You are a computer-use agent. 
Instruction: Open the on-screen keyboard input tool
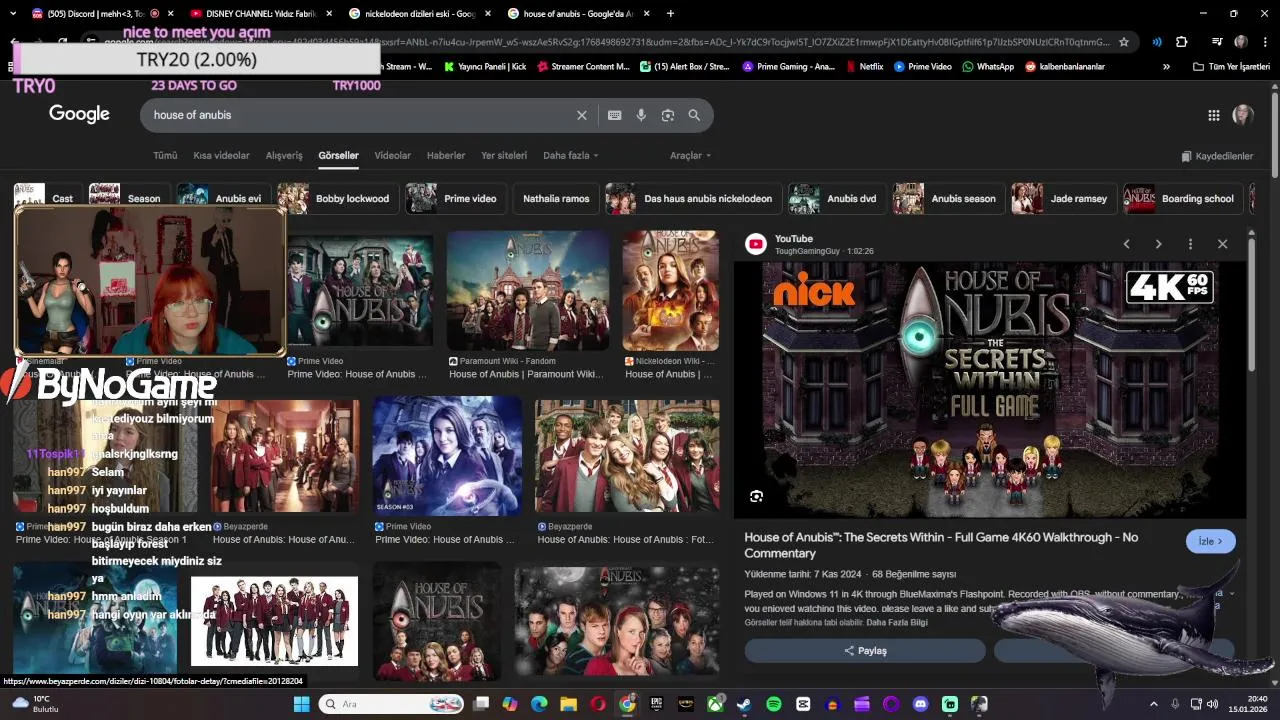click(615, 115)
